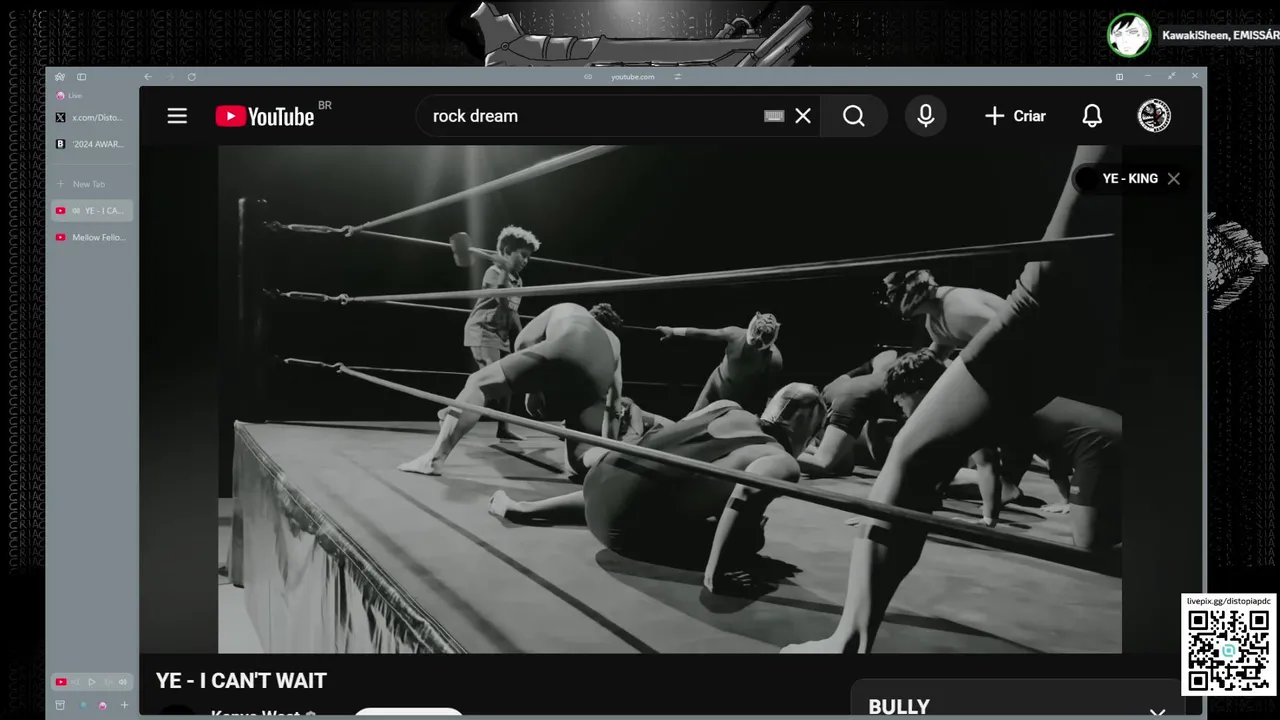Go forward in browser history
The width and height of the screenshot is (1280, 720).
click(x=170, y=77)
